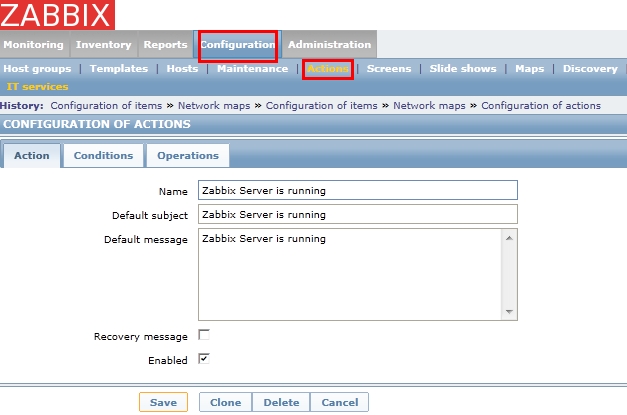Enable the Recovery message checkbox

204,335
